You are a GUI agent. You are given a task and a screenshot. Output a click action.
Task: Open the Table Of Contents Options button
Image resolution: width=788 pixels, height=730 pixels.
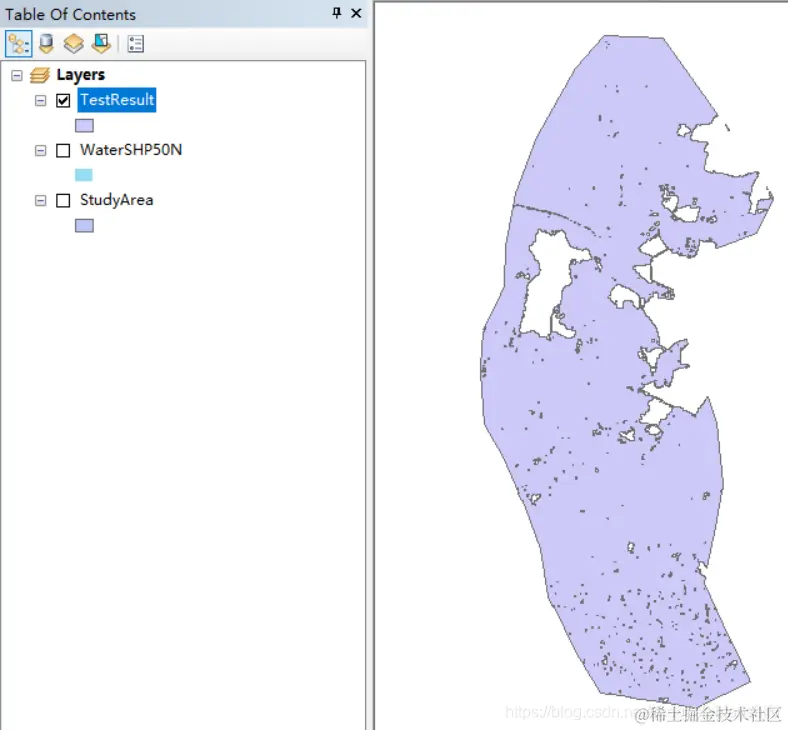pos(136,44)
